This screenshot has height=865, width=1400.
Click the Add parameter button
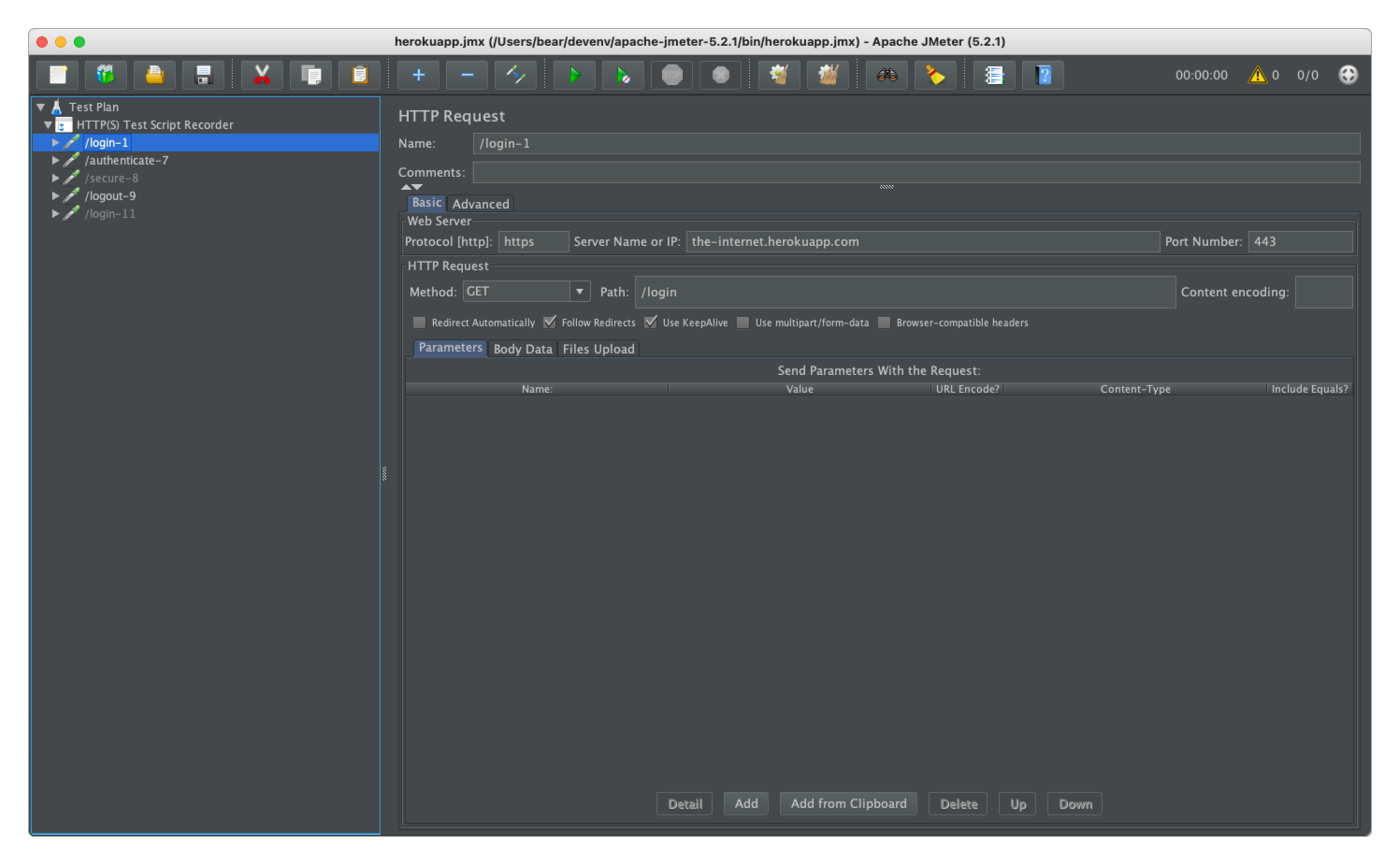(746, 803)
